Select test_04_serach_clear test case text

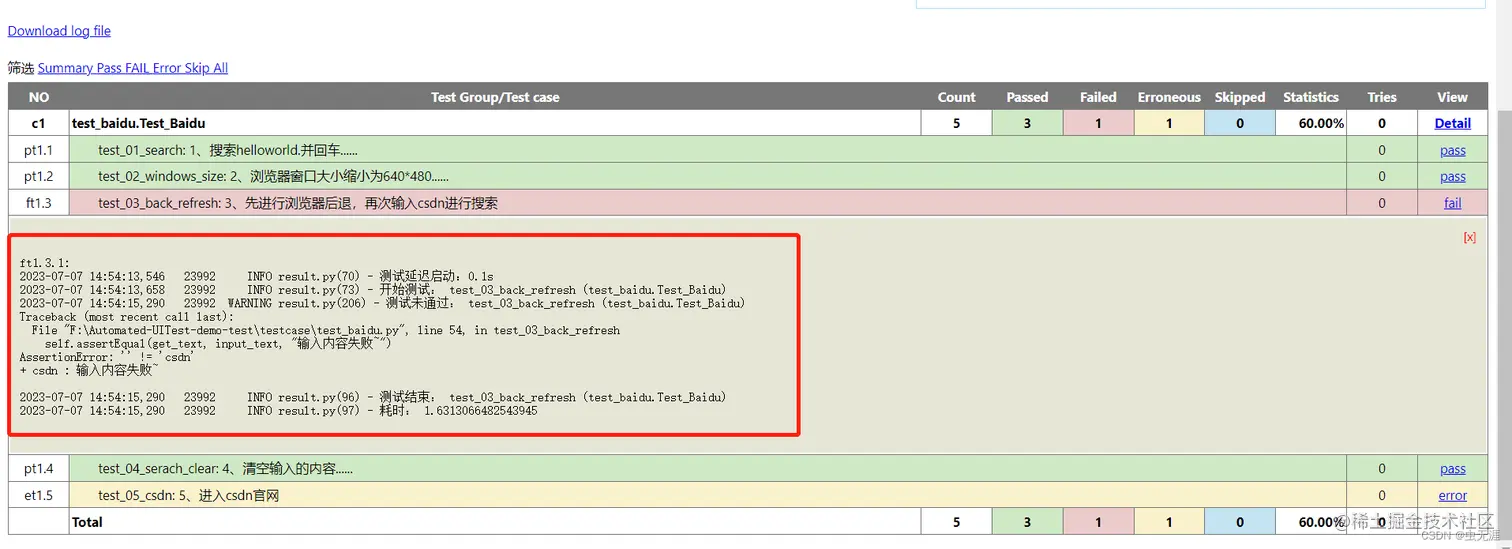[225, 468]
